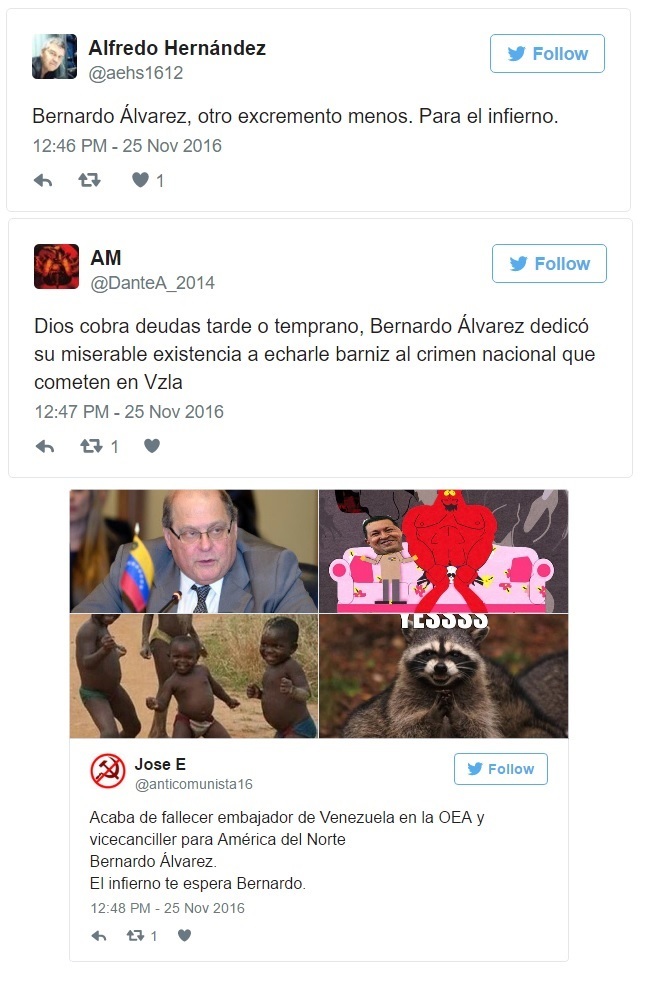Like the tweet by Alfredo Hernández
Image resolution: width=662 pixels, height=990 pixels.
click(140, 181)
